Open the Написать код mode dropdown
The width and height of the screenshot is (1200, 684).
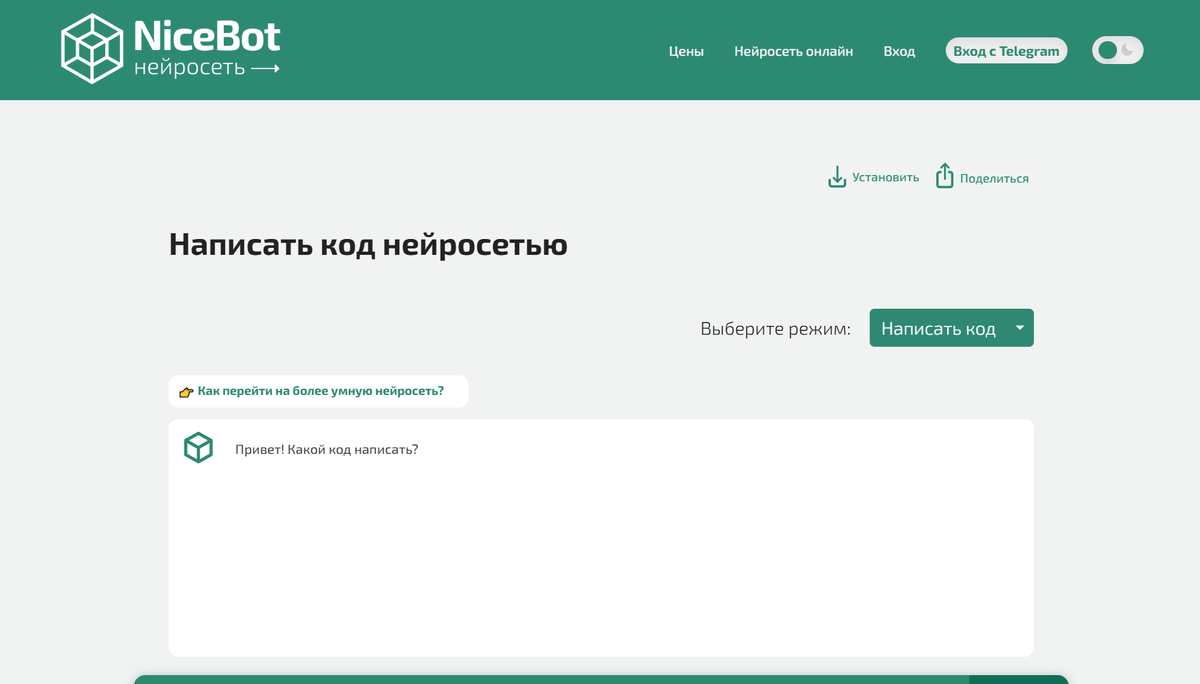938,328
